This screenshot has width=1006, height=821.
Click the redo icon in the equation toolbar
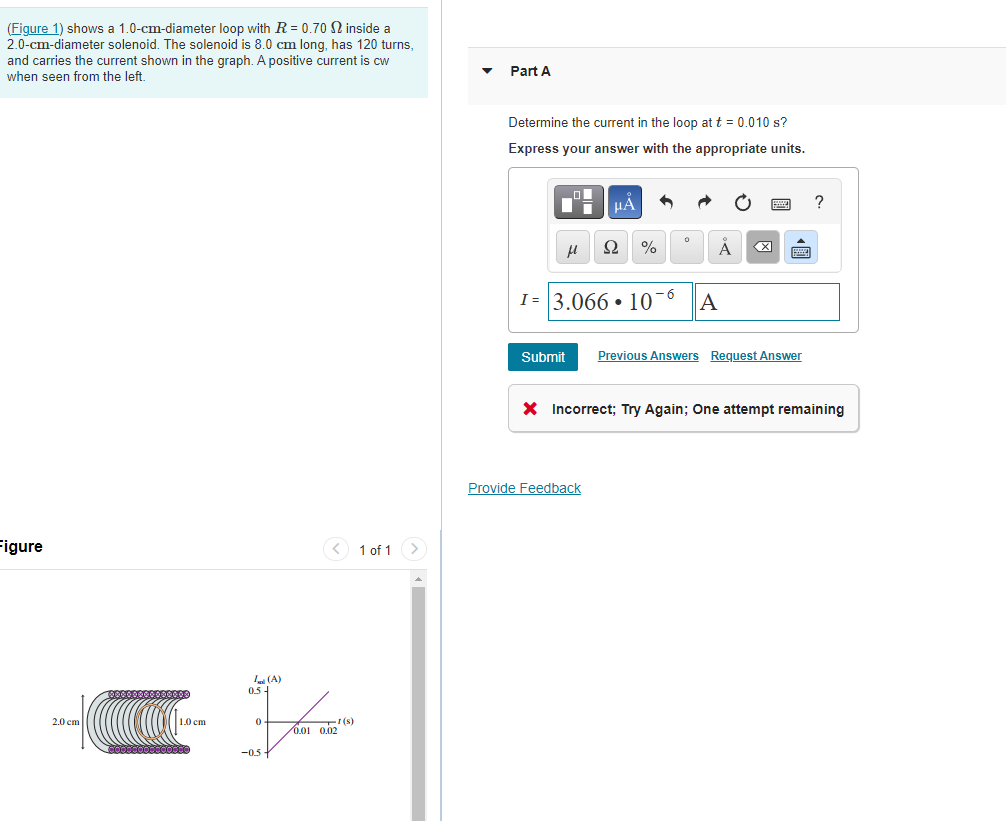point(704,202)
